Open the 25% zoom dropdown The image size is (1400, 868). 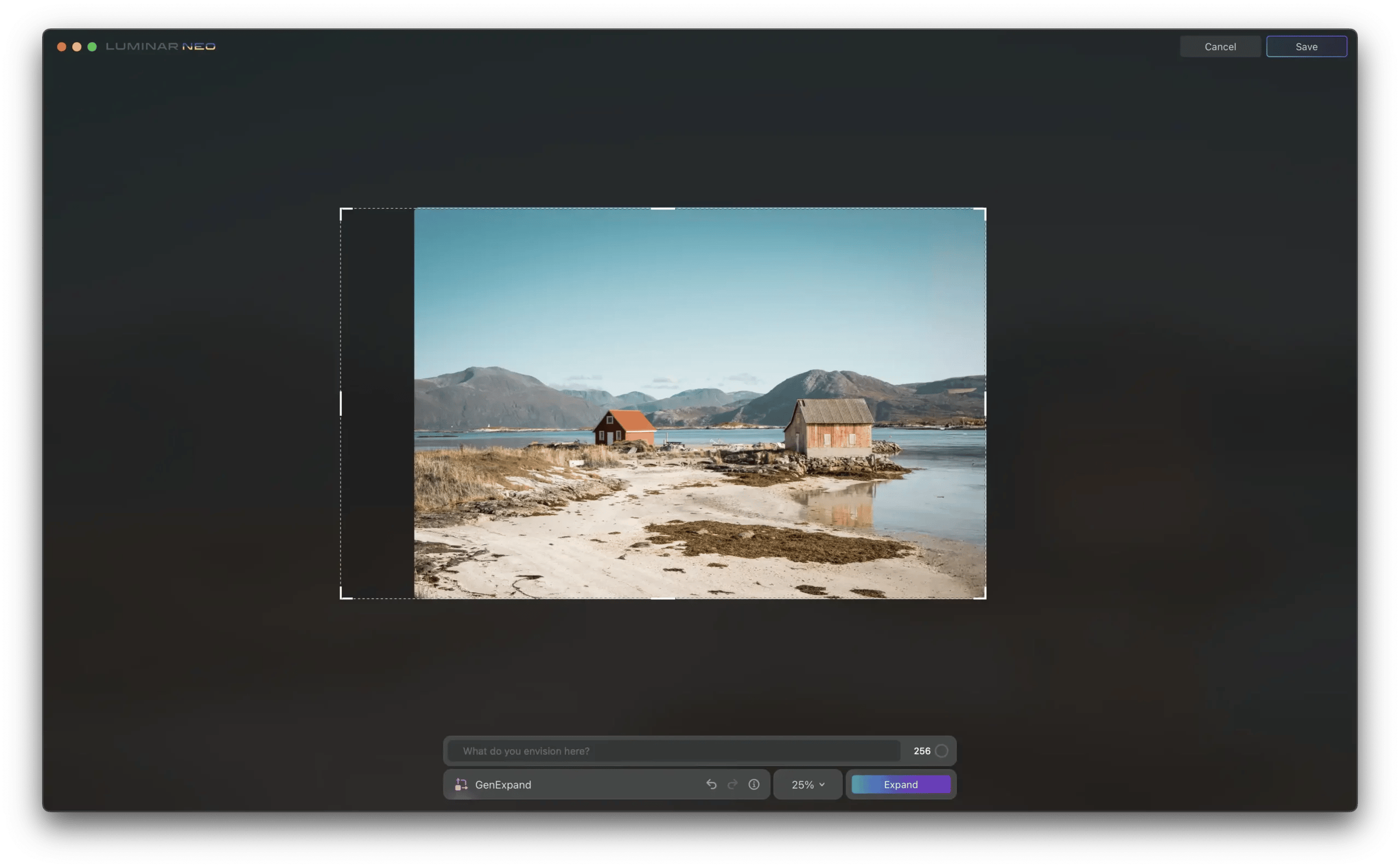(808, 784)
